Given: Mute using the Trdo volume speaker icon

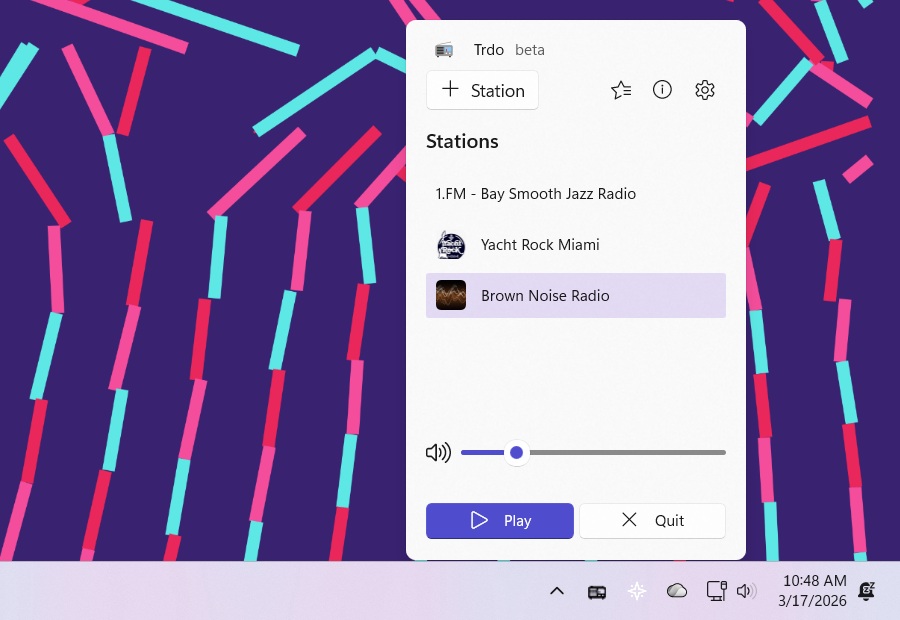Looking at the screenshot, I should [x=438, y=453].
